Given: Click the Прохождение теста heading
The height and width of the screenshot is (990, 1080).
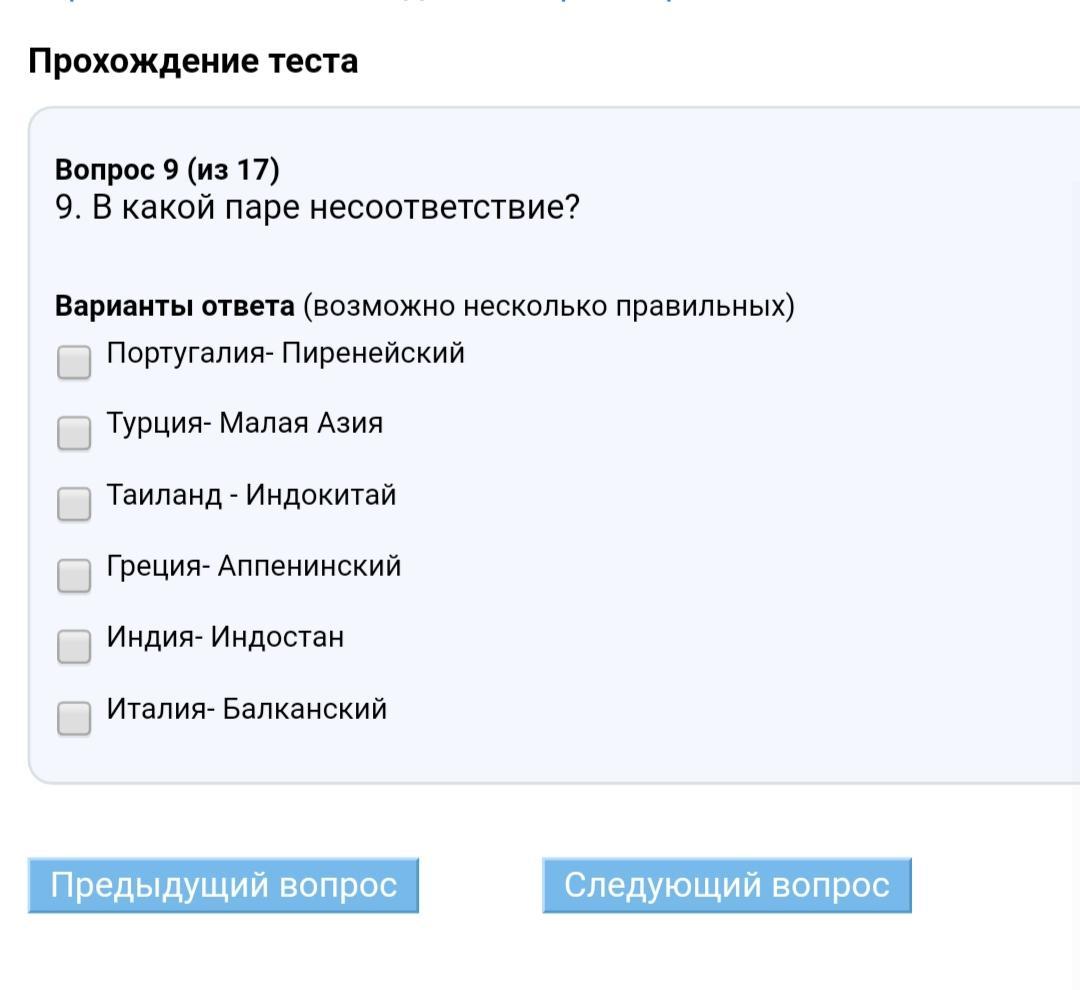Looking at the screenshot, I should click(x=193, y=62).
